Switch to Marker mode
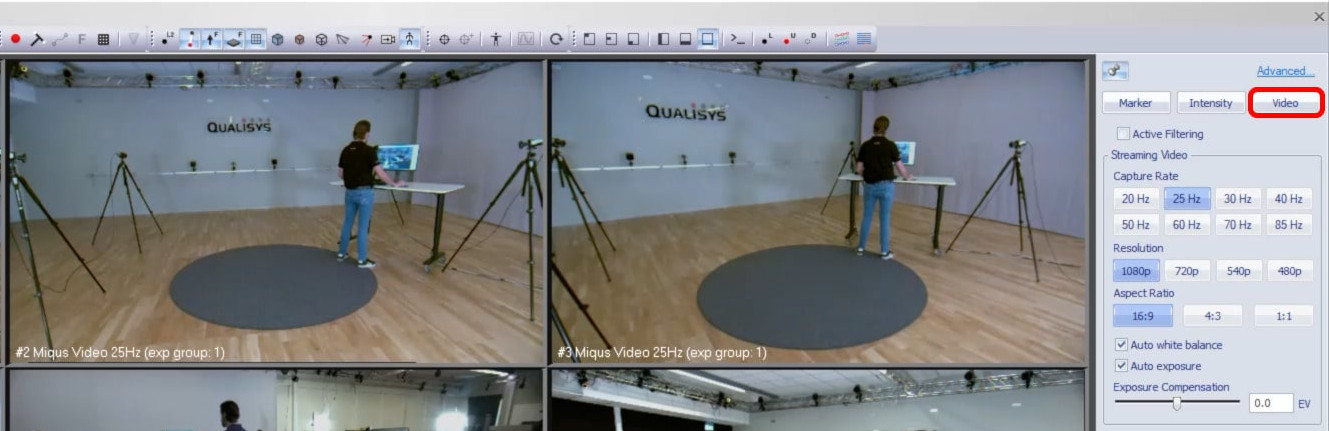Image resolution: width=1329 pixels, height=431 pixels. click(1135, 103)
